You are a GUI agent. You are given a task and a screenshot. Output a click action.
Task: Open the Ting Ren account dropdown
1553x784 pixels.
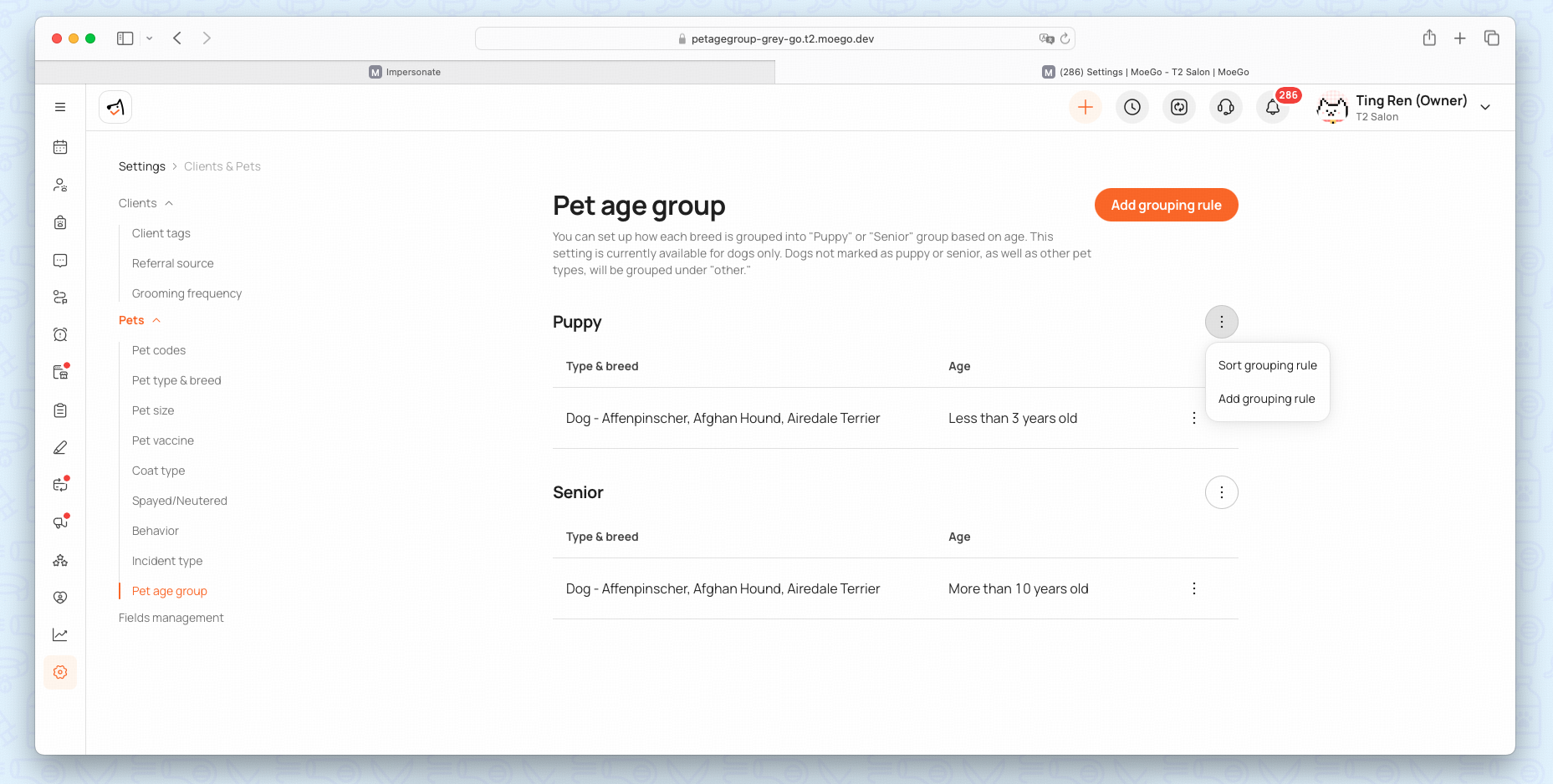pyautogui.click(x=1485, y=107)
